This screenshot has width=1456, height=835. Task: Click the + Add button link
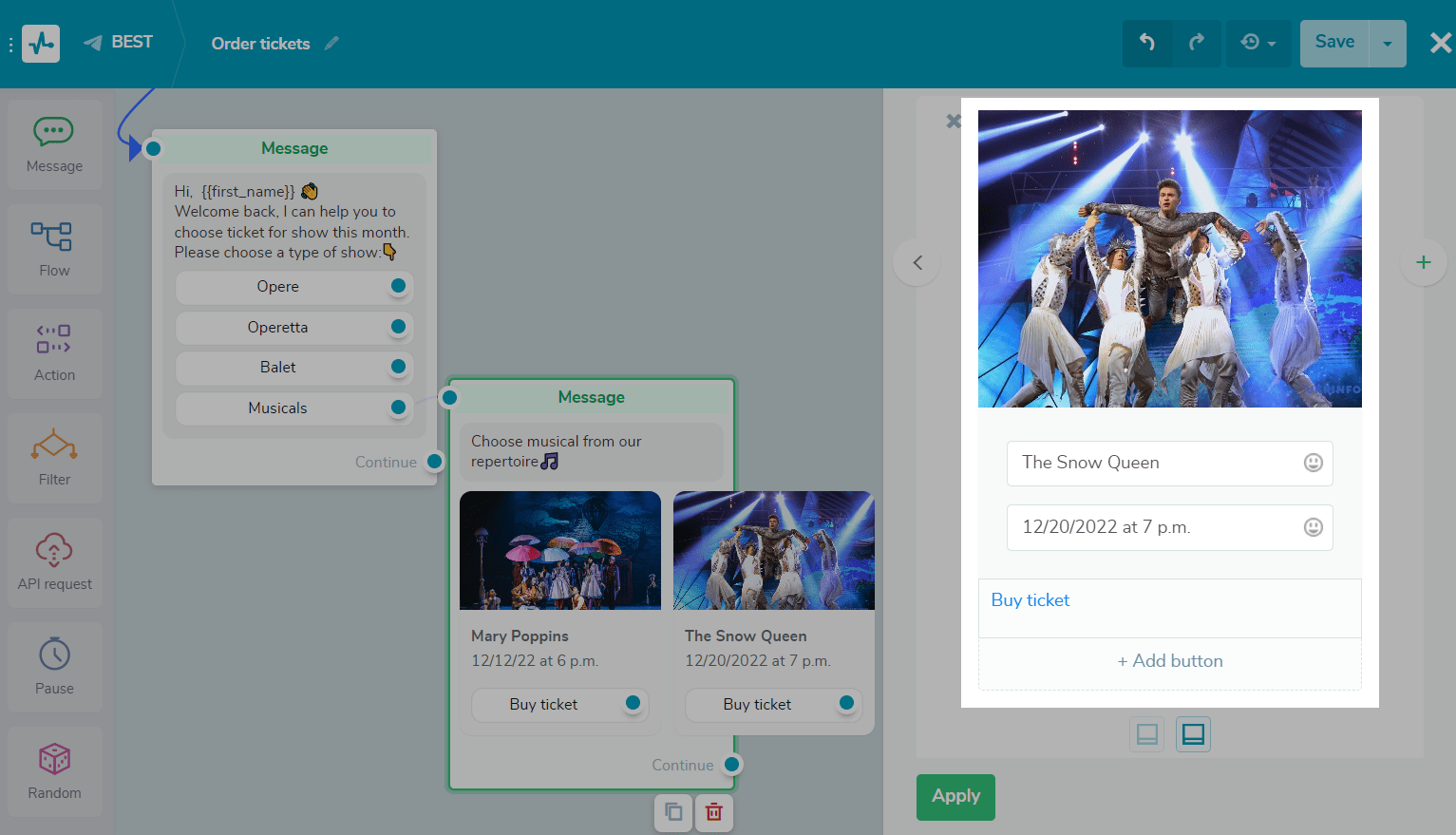pyautogui.click(x=1170, y=661)
